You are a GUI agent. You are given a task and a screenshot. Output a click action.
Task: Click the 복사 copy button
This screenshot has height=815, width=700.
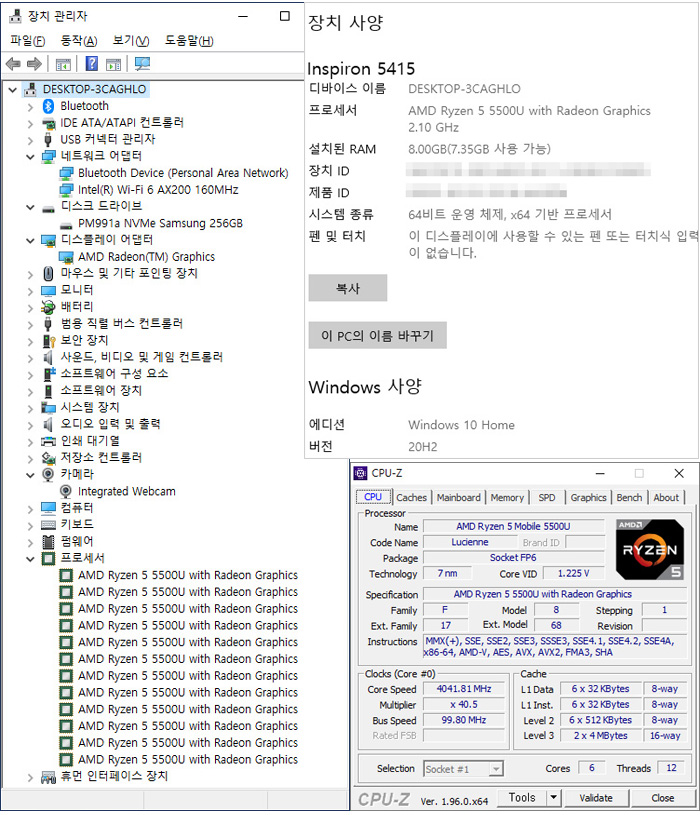(348, 288)
